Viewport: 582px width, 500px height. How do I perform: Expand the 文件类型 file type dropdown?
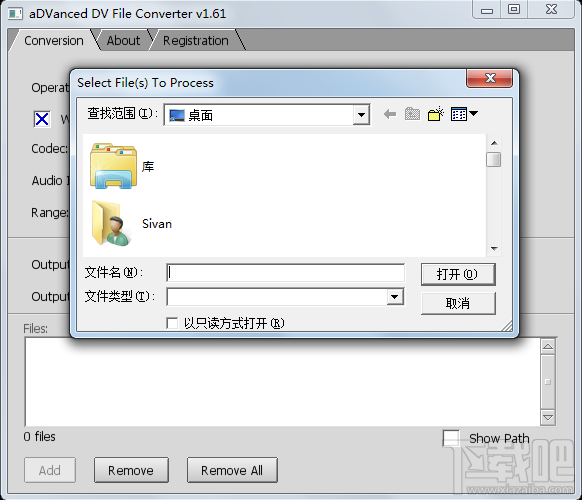[395, 297]
